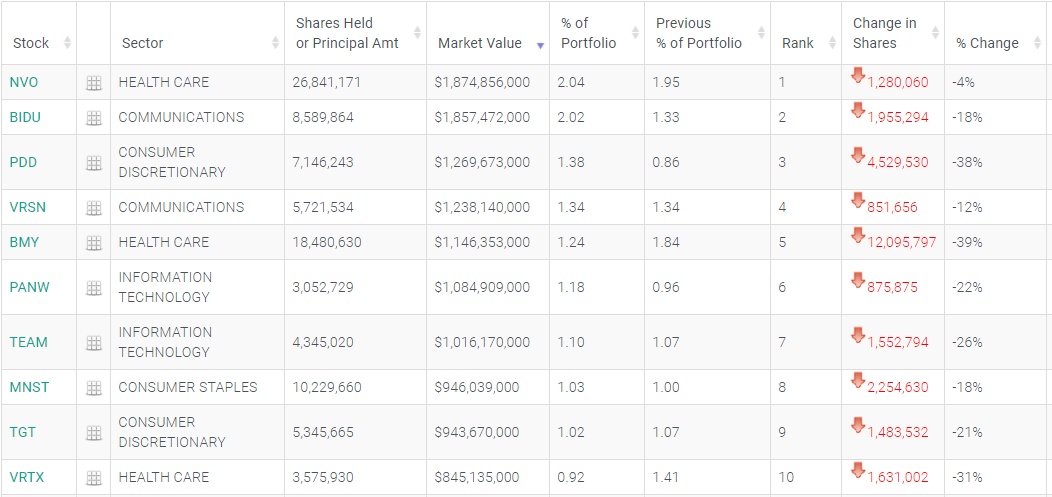This screenshot has height=497, width=1052.
Task: Open the BIDU ticker link
Action: point(25,117)
